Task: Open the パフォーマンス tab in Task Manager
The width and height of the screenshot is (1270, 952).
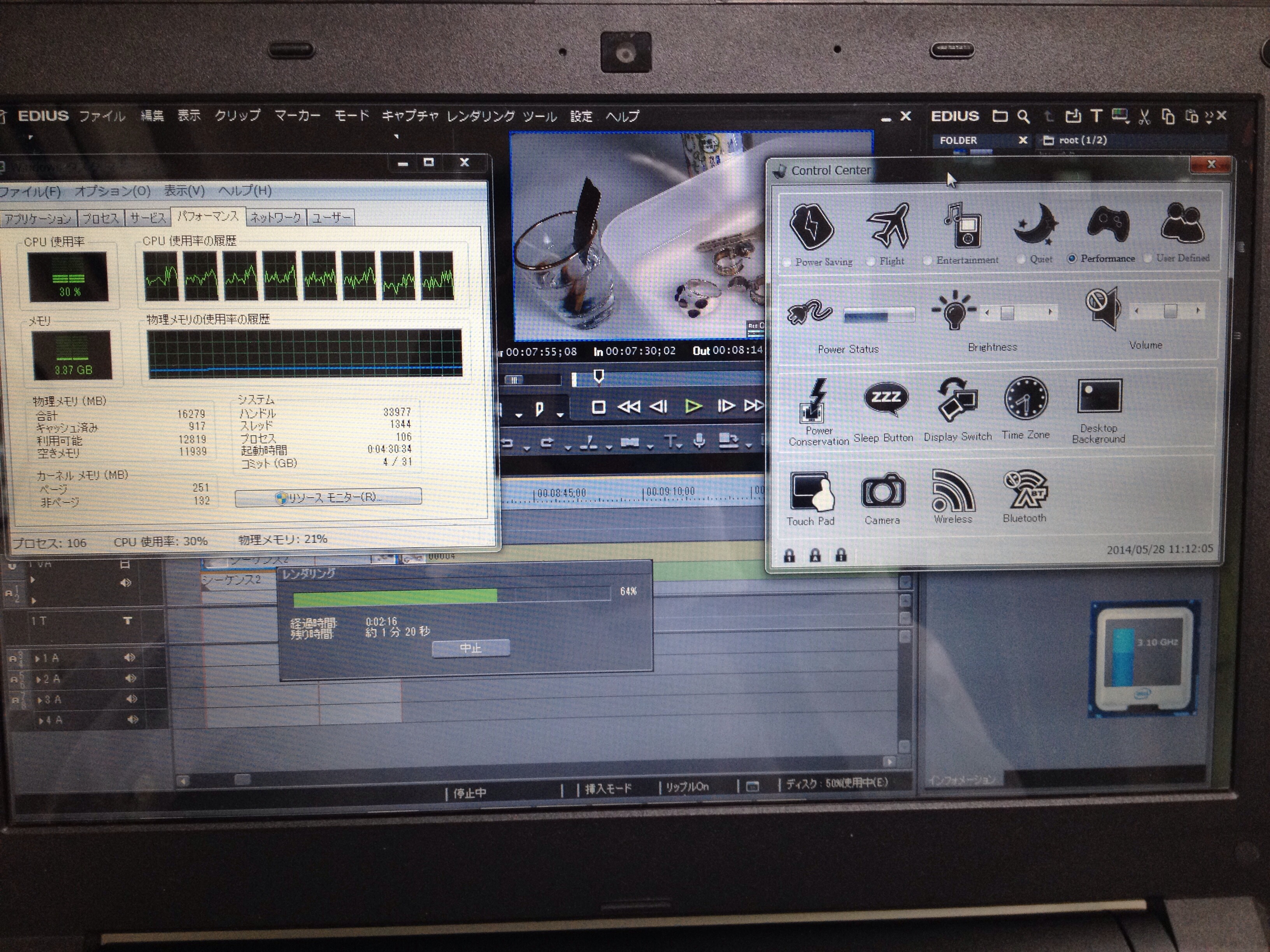Action: coord(208,216)
